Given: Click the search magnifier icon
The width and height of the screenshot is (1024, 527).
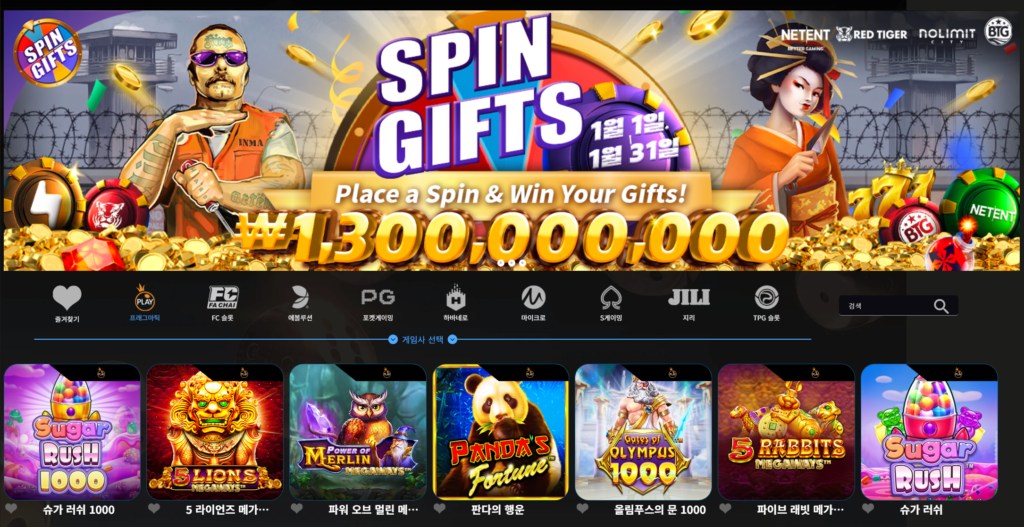Looking at the screenshot, I should pyautogui.click(x=940, y=306).
